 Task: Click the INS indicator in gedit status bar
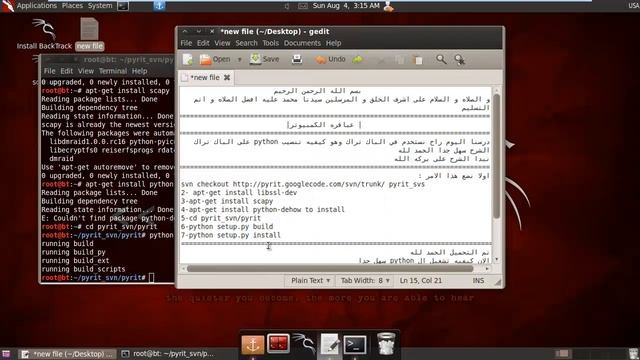(x=478, y=281)
